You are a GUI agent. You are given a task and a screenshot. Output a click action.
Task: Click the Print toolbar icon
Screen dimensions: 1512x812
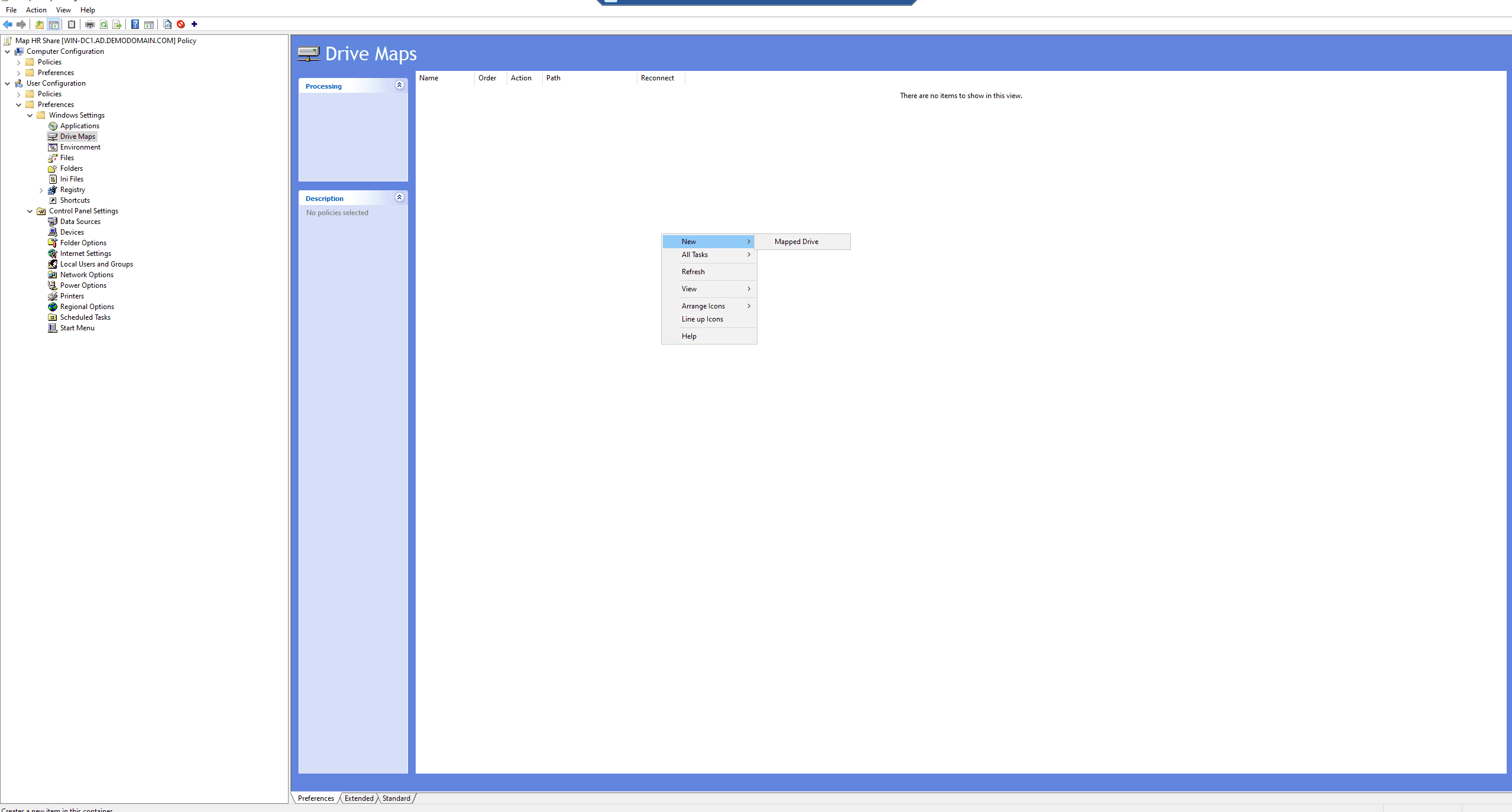(90, 24)
